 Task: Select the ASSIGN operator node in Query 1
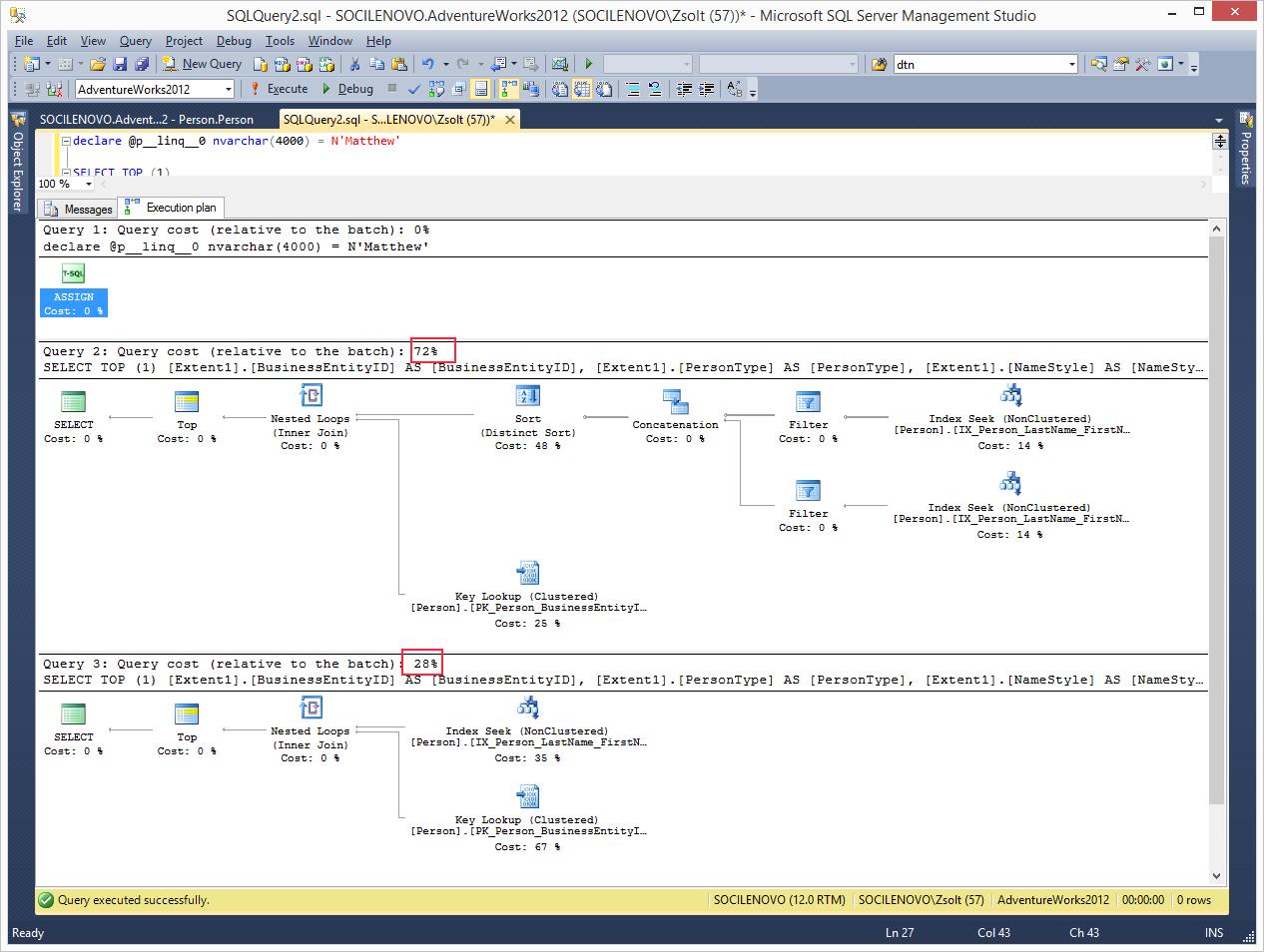coord(74,289)
